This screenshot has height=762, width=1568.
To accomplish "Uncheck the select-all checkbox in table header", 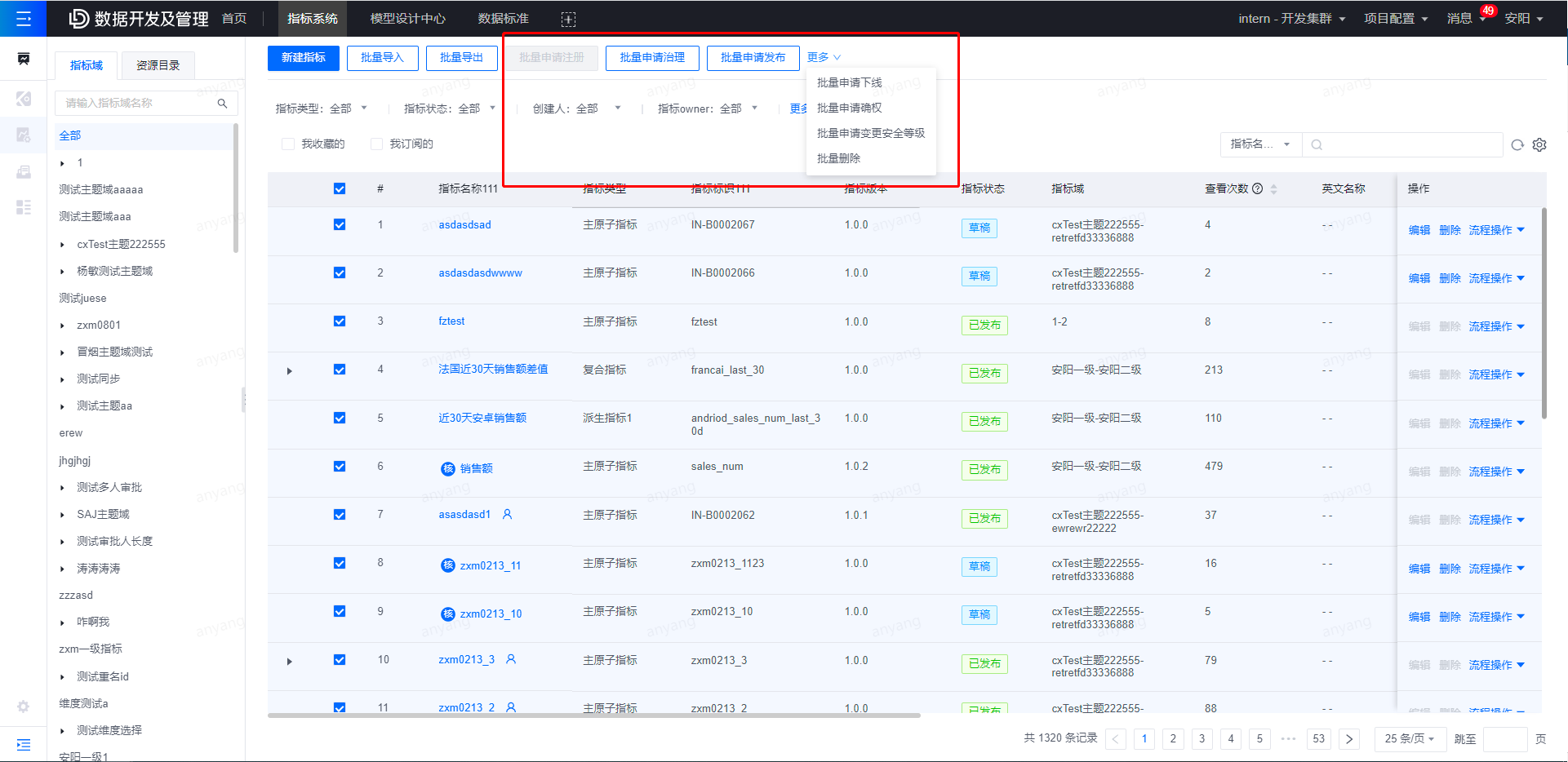I will (339, 188).
